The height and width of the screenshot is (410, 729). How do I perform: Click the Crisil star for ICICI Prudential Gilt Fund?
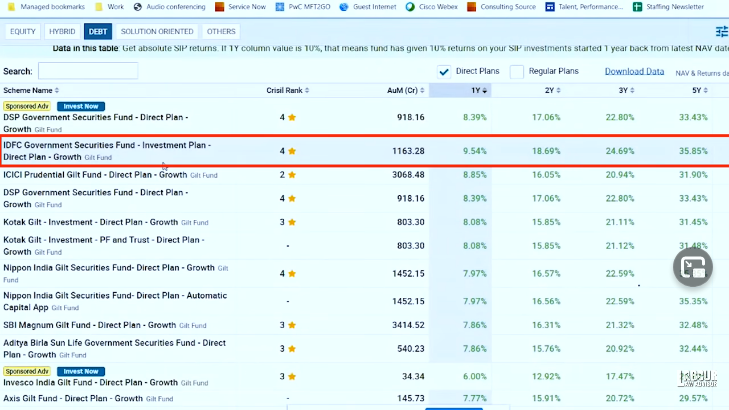click(x=292, y=175)
